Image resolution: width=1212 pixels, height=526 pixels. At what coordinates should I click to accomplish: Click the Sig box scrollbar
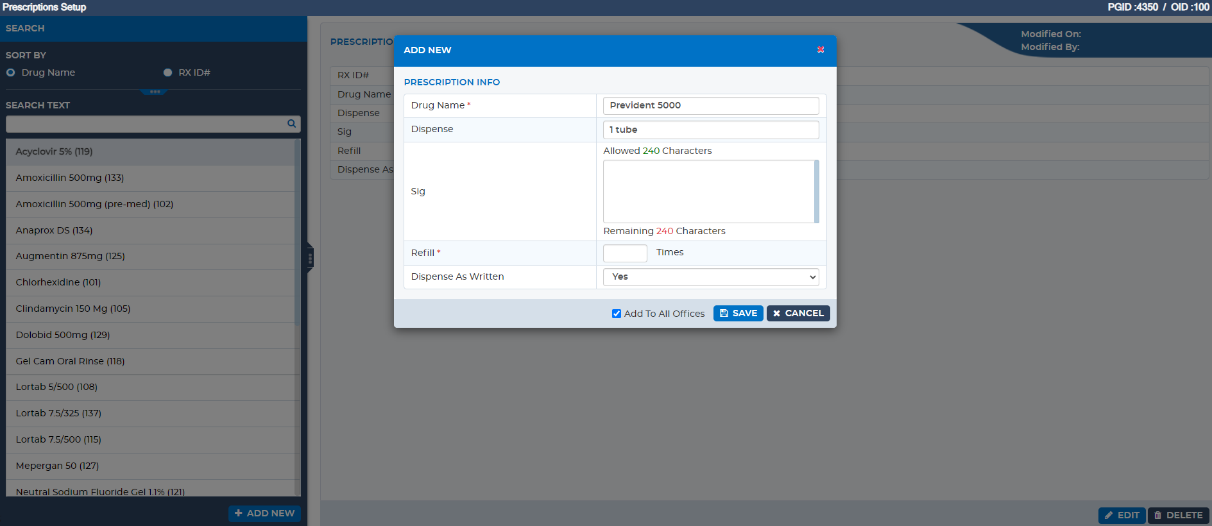(817, 191)
